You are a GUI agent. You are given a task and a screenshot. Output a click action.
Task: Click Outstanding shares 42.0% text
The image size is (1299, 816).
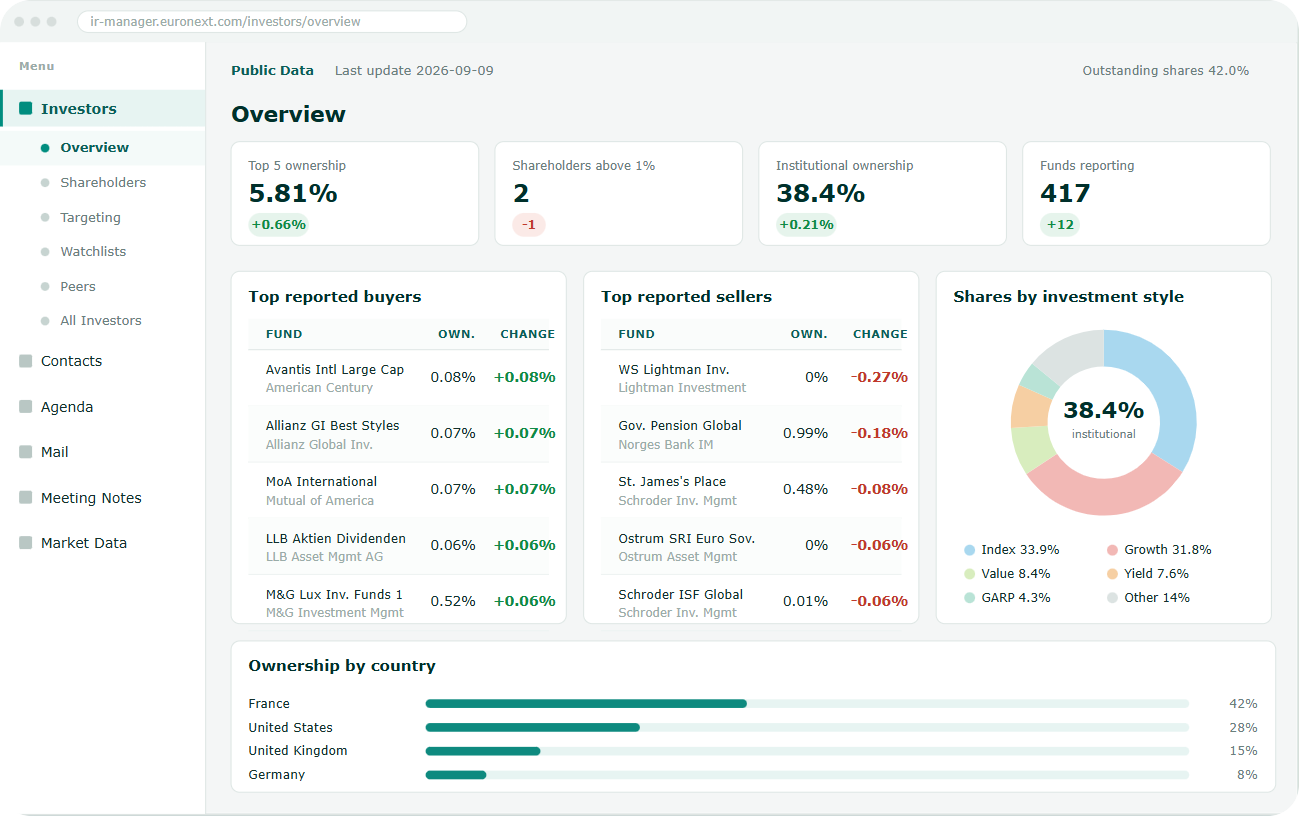[1165, 70]
